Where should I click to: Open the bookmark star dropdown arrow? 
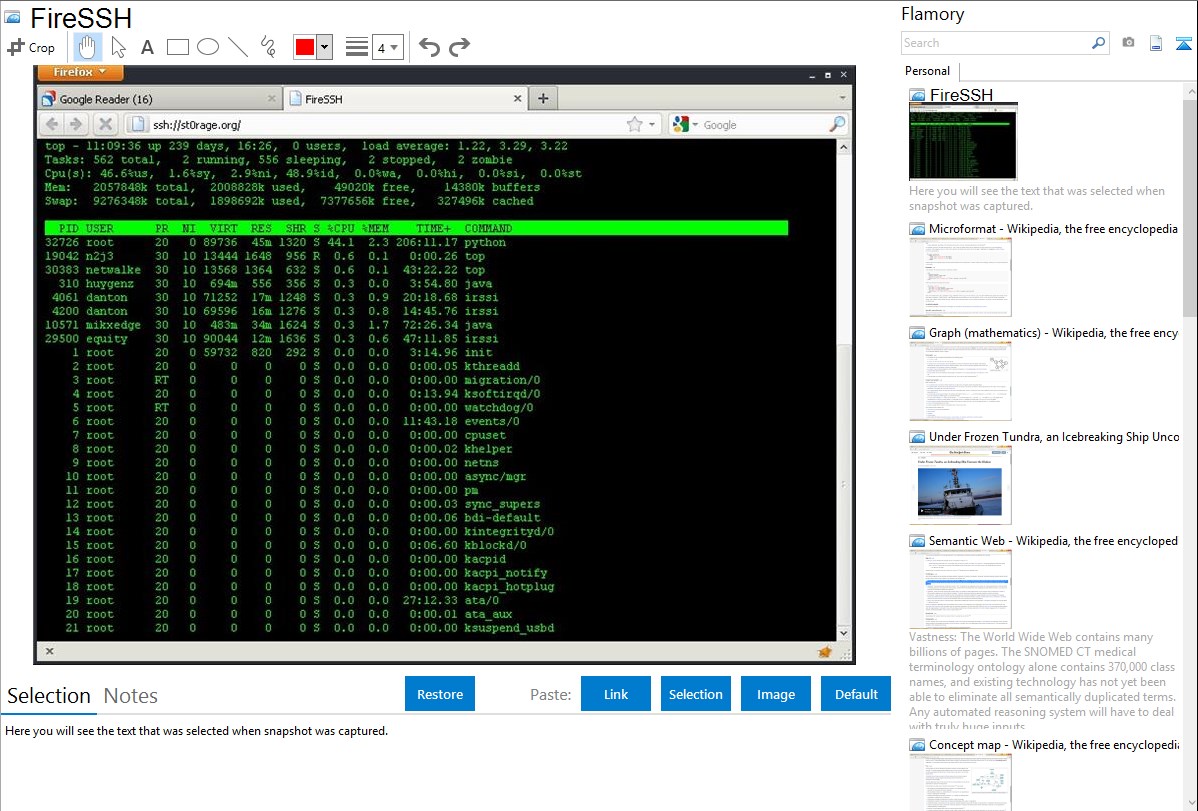click(x=652, y=125)
